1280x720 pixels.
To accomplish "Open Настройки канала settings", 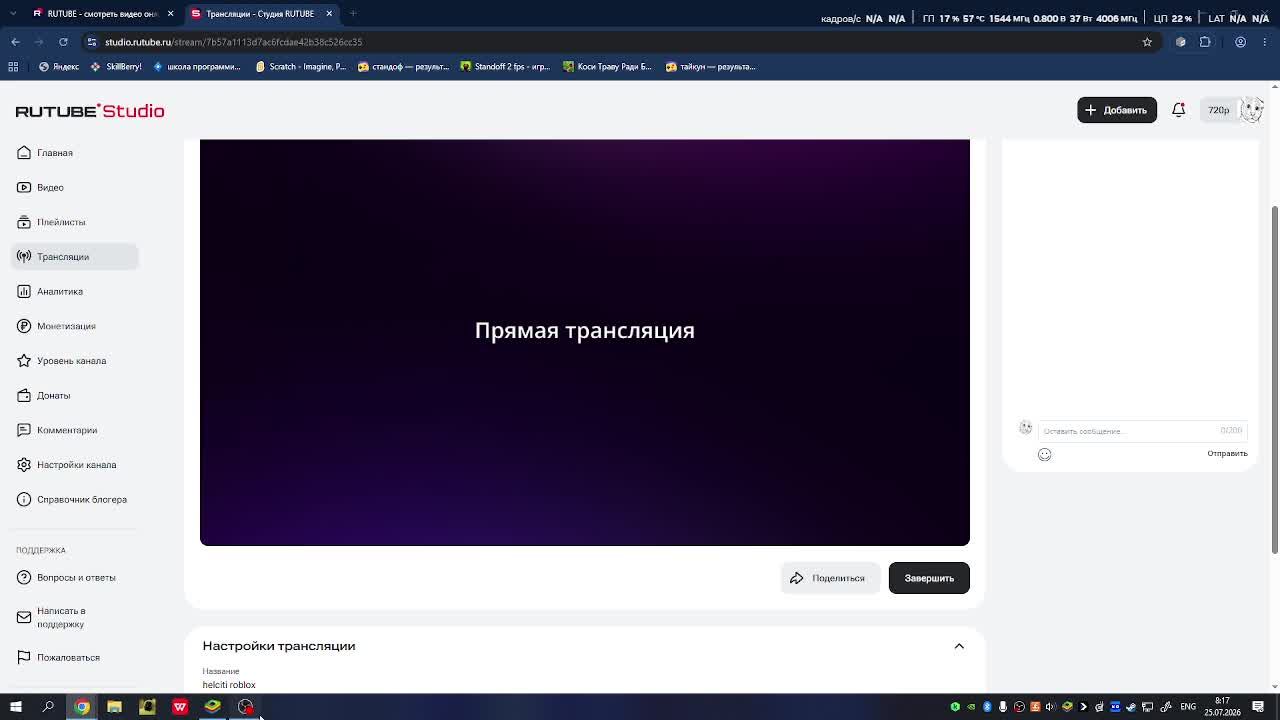I will tap(76, 465).
